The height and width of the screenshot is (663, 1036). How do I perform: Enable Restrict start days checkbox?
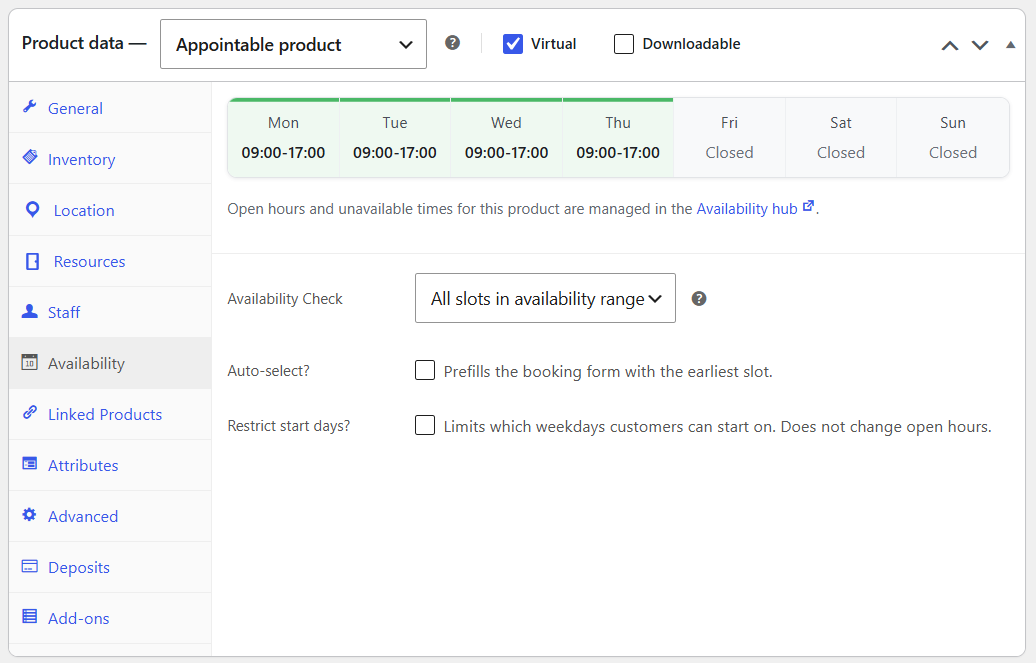coord(425,425)
